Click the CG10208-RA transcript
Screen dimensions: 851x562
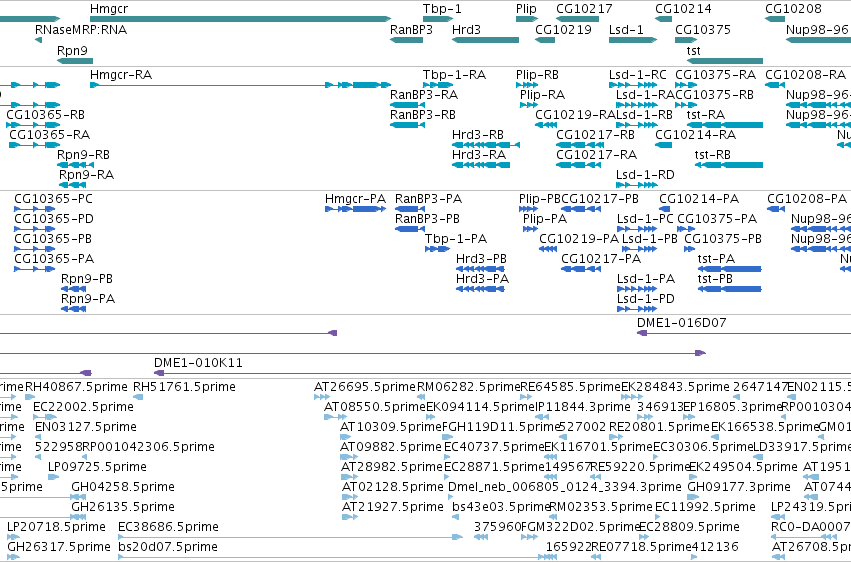click(775, 85)
